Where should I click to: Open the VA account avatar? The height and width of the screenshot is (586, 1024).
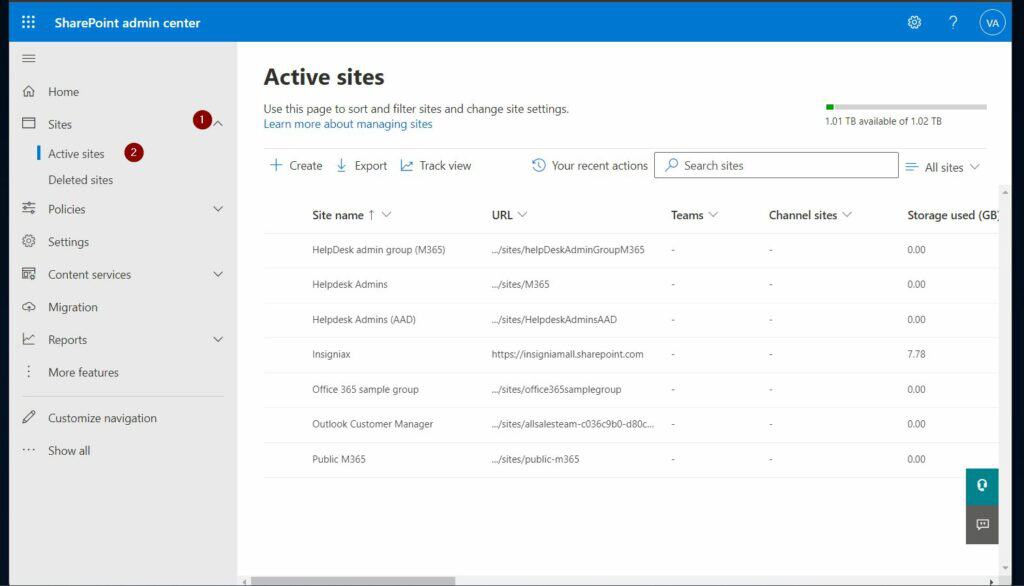992,22
